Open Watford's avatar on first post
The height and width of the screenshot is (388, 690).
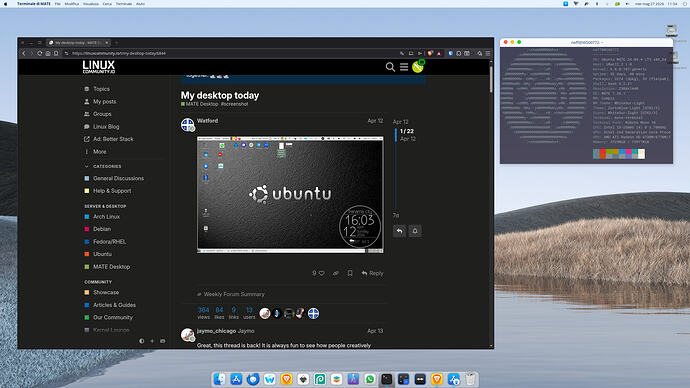(x=187, y=124)
